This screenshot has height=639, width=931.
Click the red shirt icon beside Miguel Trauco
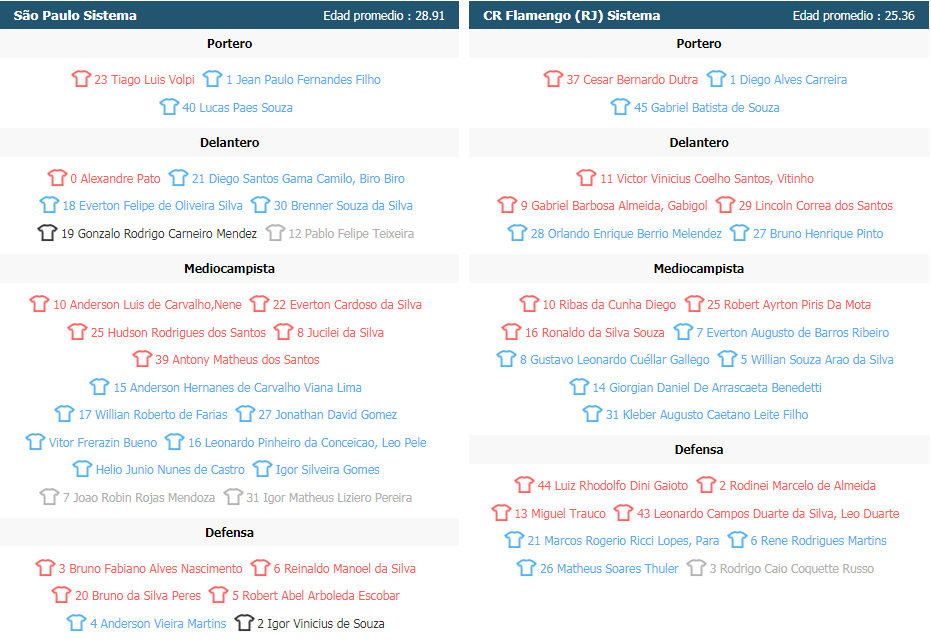click(502, 513)
